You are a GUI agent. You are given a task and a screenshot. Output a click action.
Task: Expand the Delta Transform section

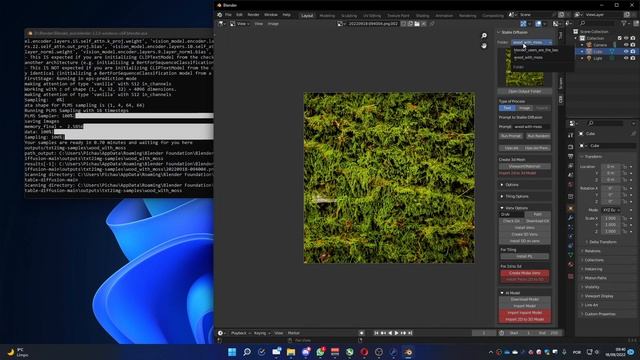click(x=602, y=242)
